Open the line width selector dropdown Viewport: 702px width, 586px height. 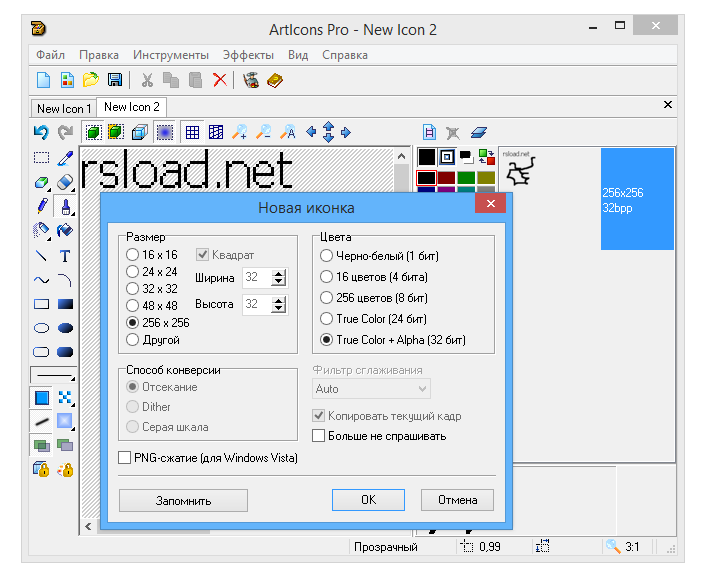(53, 374)
